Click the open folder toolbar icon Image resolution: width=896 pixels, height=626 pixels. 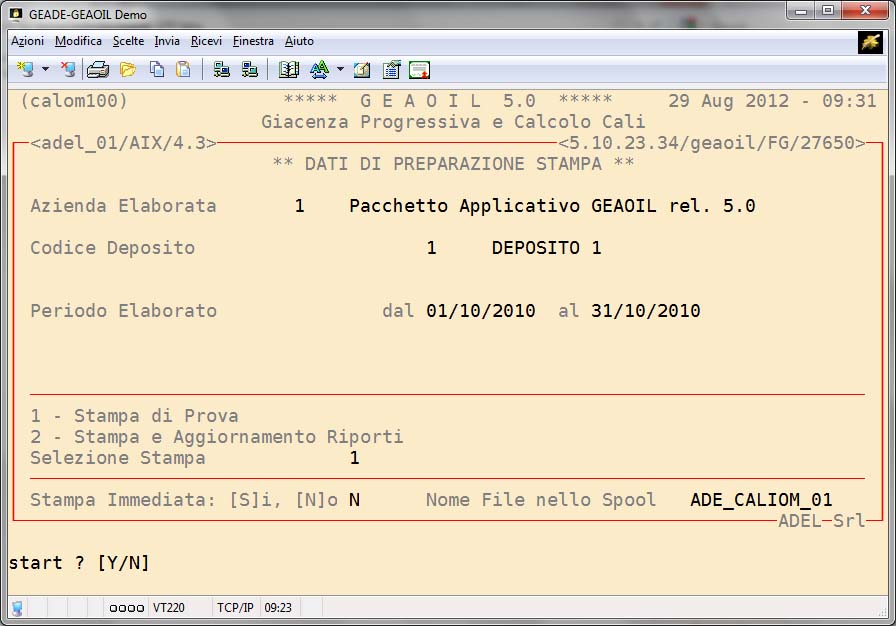tap(128, 70)
